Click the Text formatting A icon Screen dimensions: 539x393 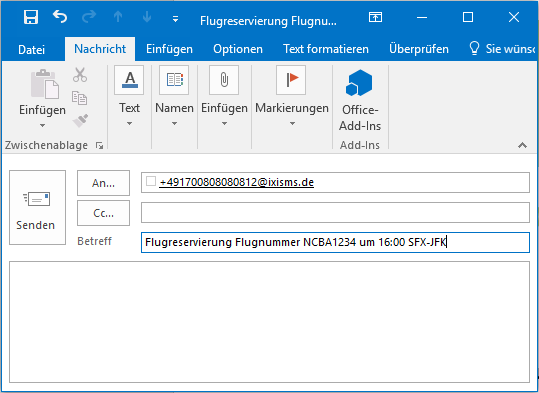130,80
